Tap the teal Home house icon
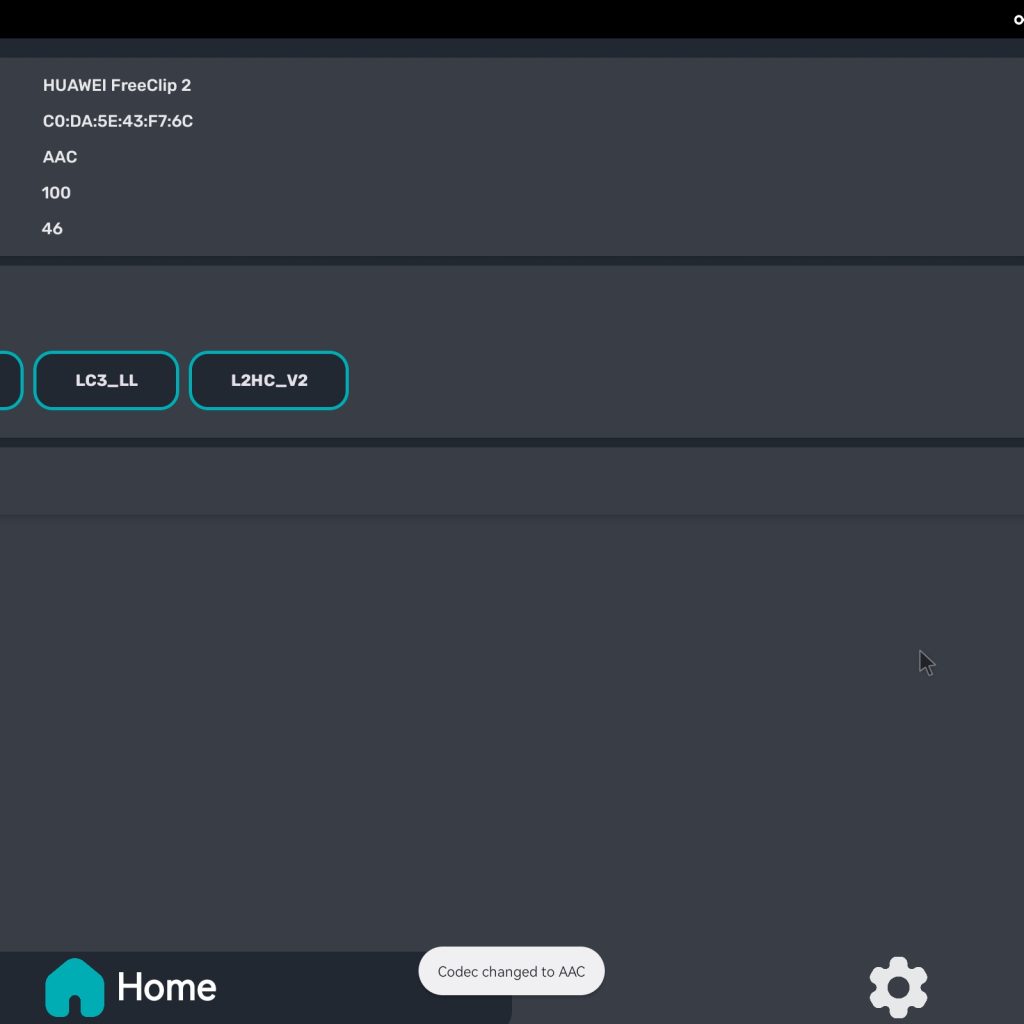Screen dimensions: 1024x1024 74,987
